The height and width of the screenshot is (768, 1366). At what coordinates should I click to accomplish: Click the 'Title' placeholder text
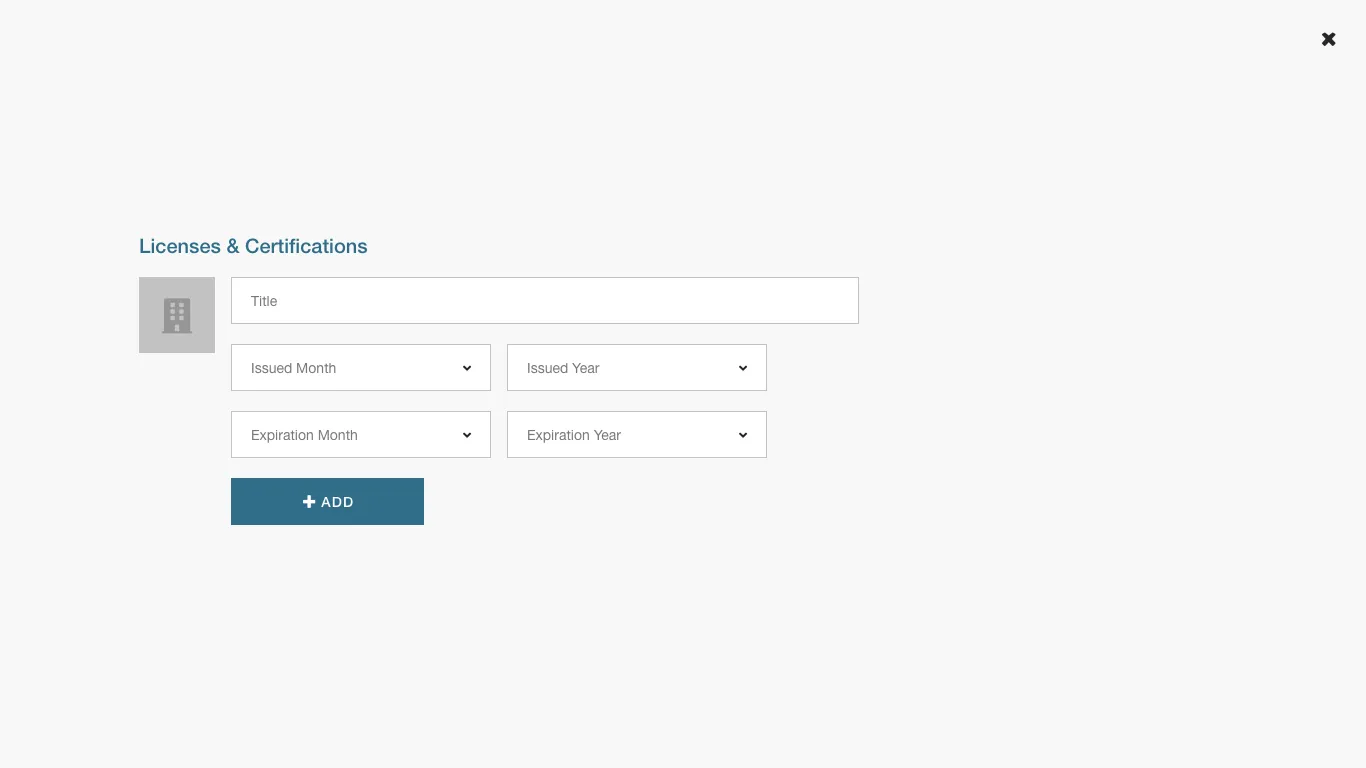264,301
